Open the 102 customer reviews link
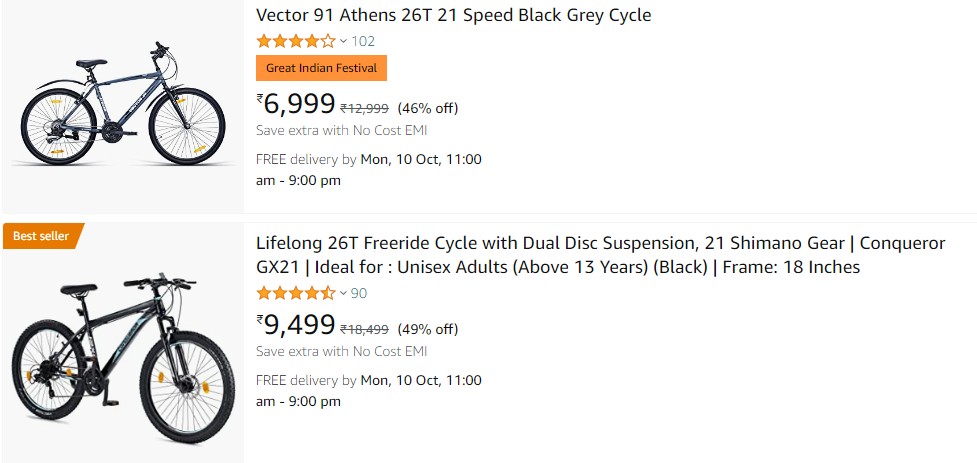This screenshot has width=977, height=463. pos(363,41)
